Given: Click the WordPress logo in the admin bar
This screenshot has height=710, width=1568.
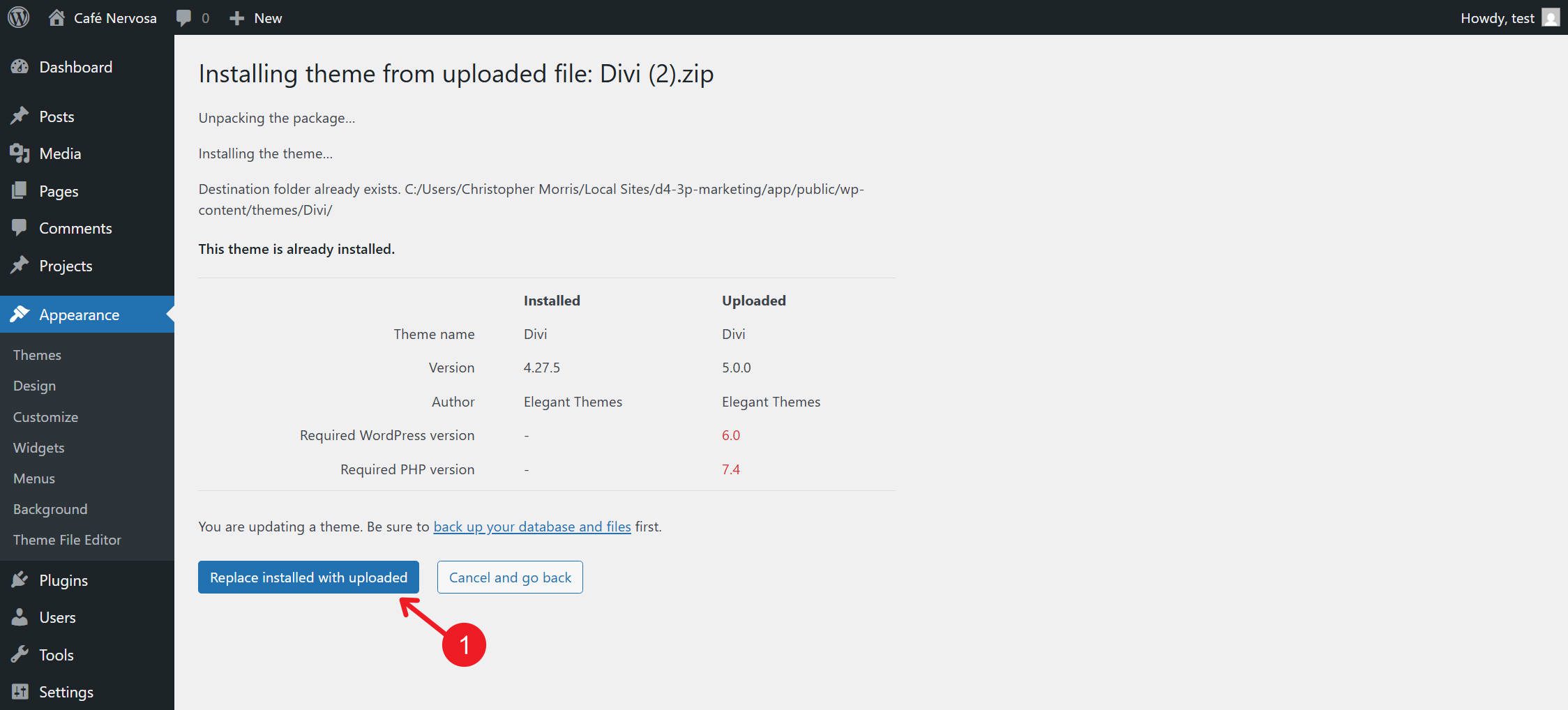Looking at the screenshot, I should point(17,17).
